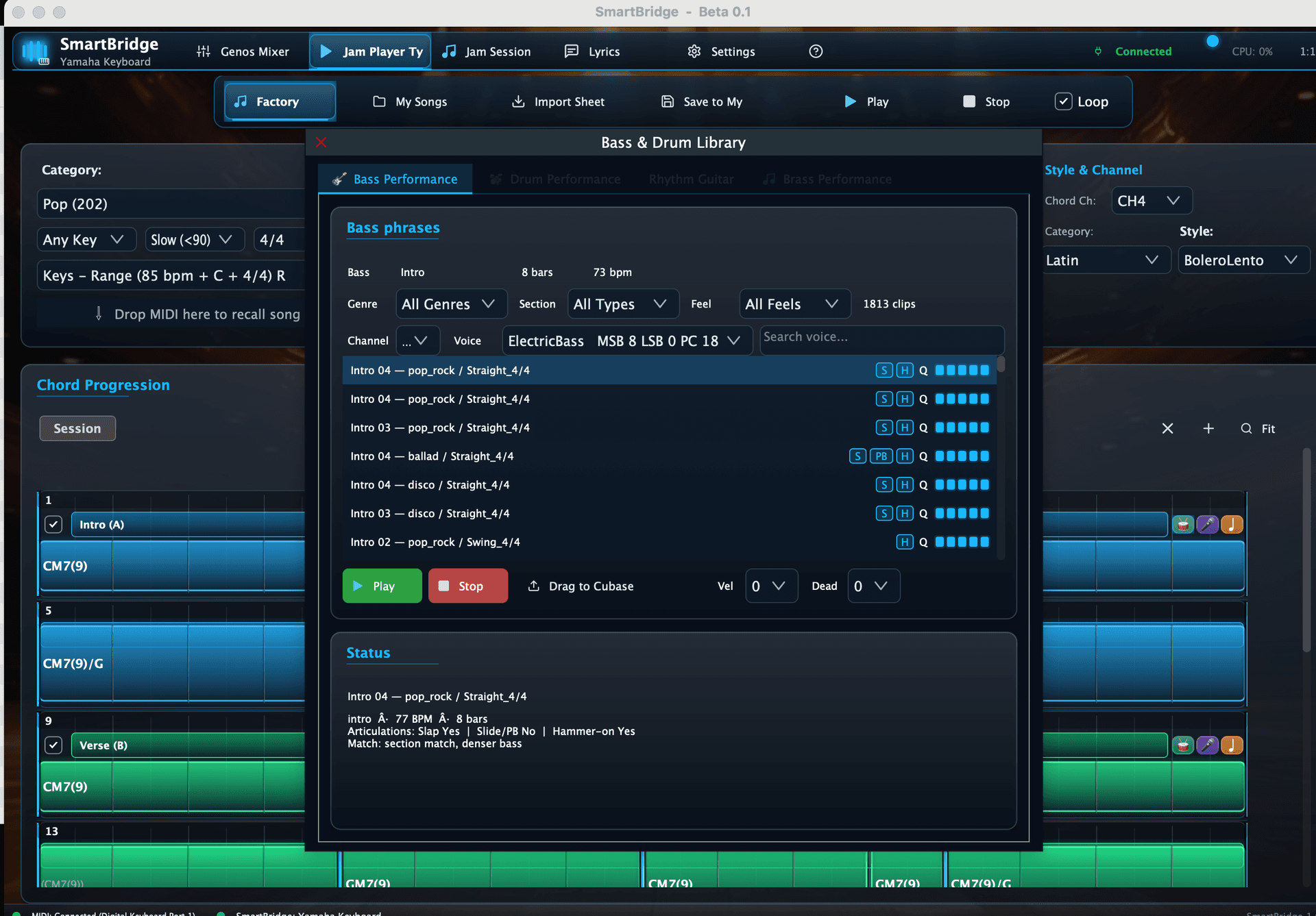The image size is (1316, 916).
Task: Open the Slow (<90) tempo dropdown
Action: click(194, 240)
